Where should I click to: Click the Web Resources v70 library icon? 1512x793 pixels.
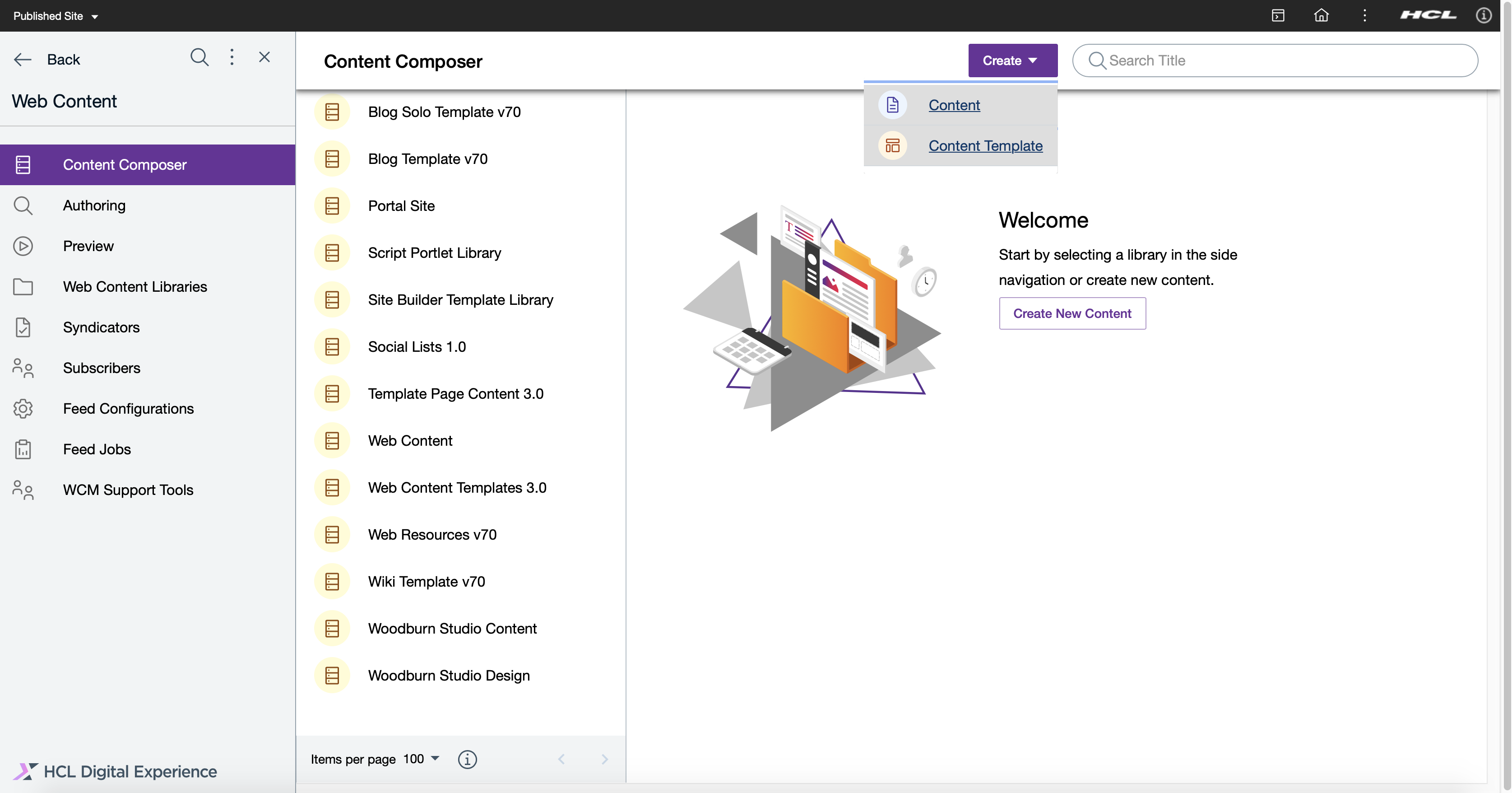tap(332, 535)
